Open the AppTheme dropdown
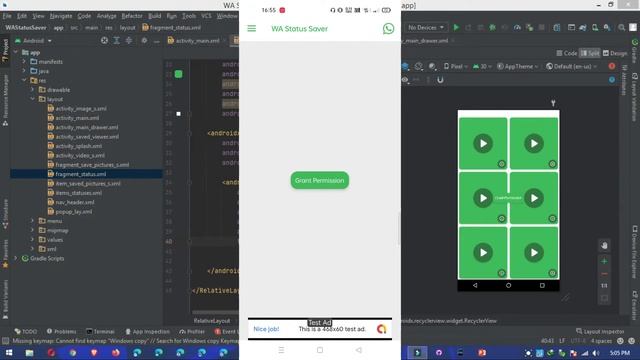 click(x=517, y=66)
